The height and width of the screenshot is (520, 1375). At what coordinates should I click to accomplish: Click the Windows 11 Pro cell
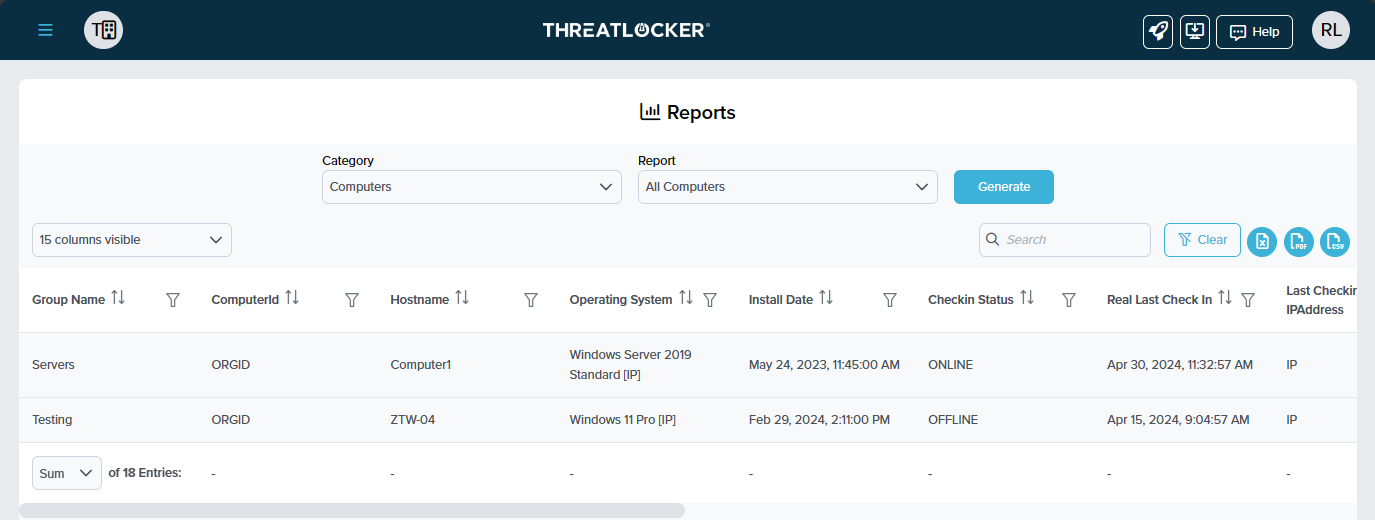[x=623, y=420]
